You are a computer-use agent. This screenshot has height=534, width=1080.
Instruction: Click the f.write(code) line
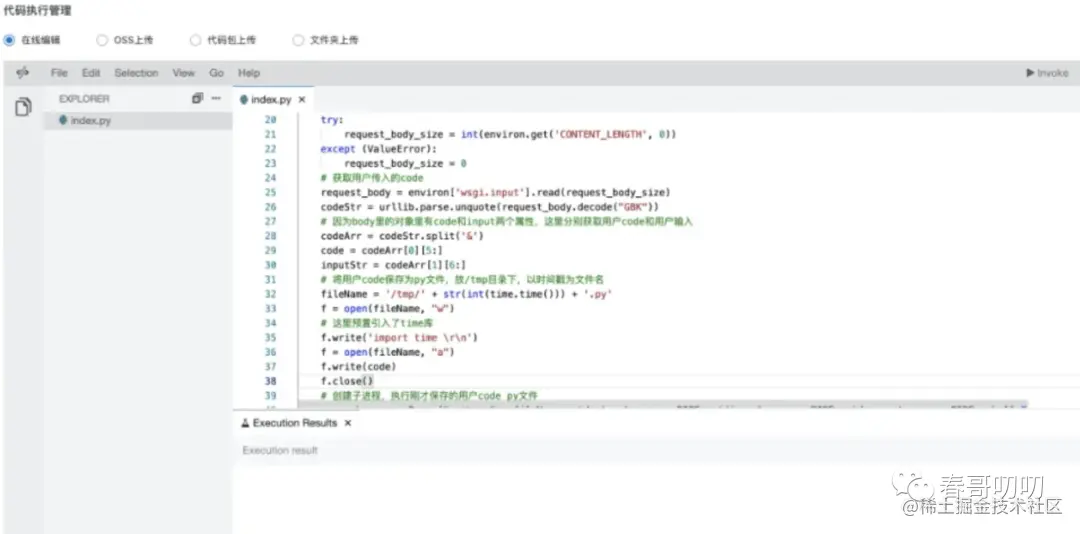pyautogui.click(x=359, y=367)
